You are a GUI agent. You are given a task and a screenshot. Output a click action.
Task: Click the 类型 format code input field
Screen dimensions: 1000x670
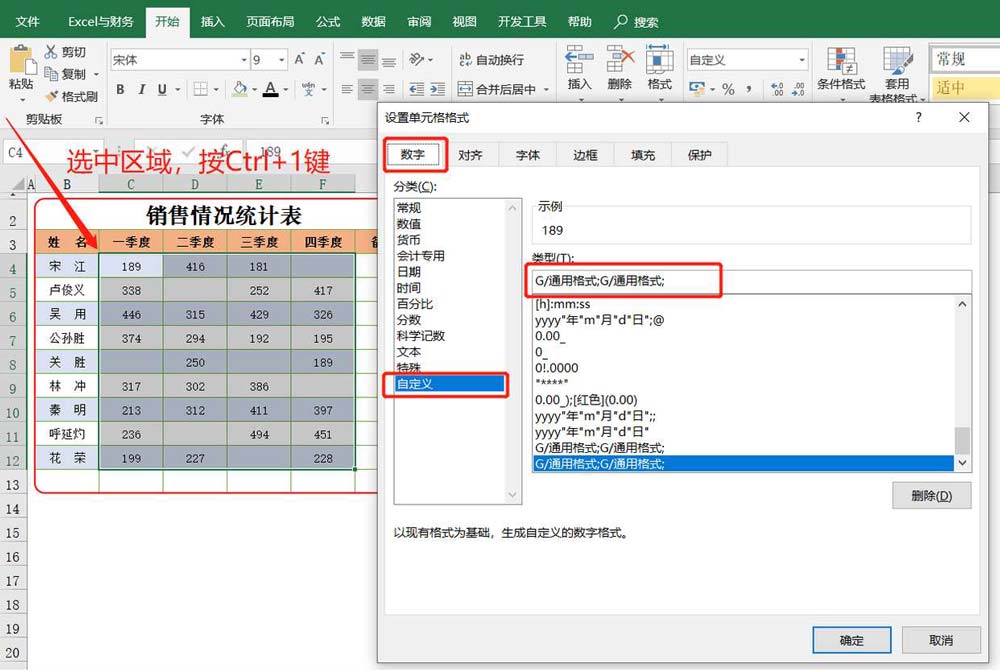click(751, 281)
